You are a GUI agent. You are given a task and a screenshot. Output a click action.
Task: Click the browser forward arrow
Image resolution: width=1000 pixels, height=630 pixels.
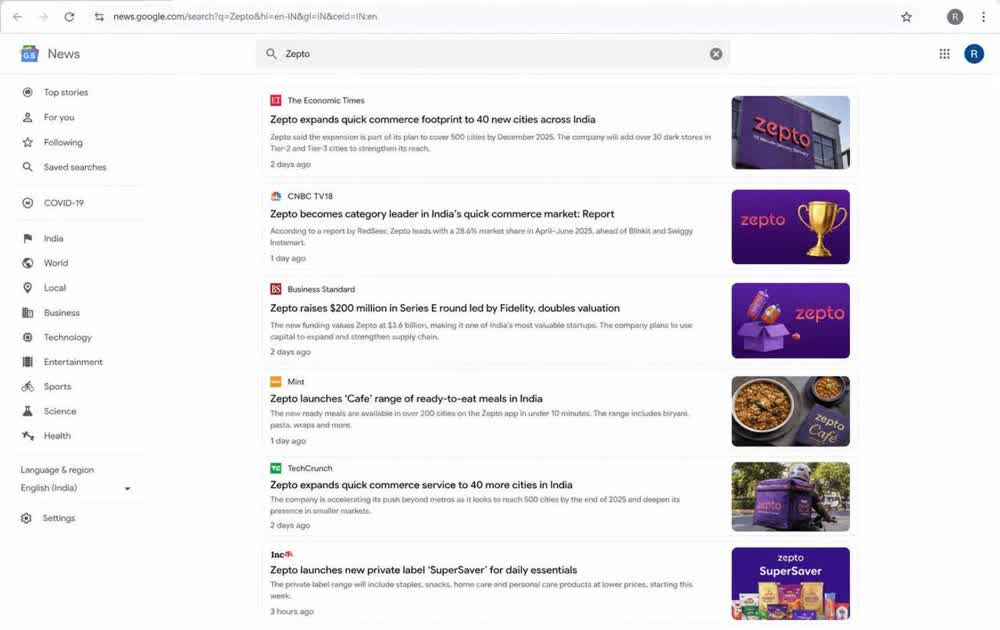click(x=43, y=17)
